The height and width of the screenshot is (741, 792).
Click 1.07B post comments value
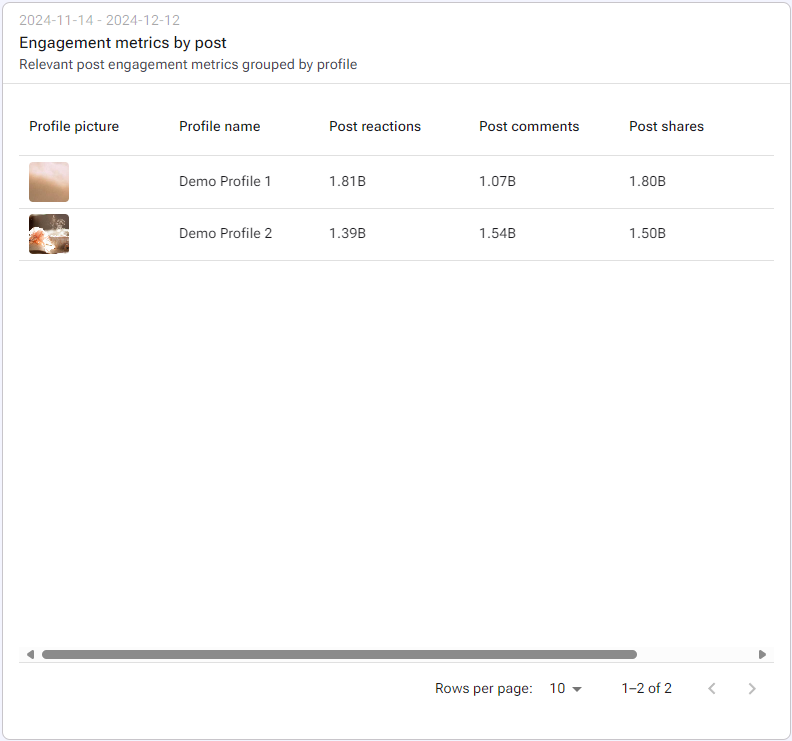click(x=498, y=181)
